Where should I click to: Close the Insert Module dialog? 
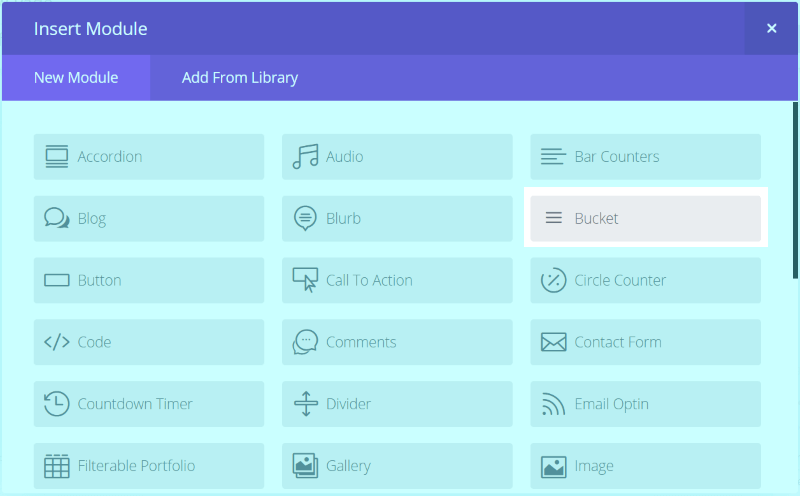[x=771, y=29]
